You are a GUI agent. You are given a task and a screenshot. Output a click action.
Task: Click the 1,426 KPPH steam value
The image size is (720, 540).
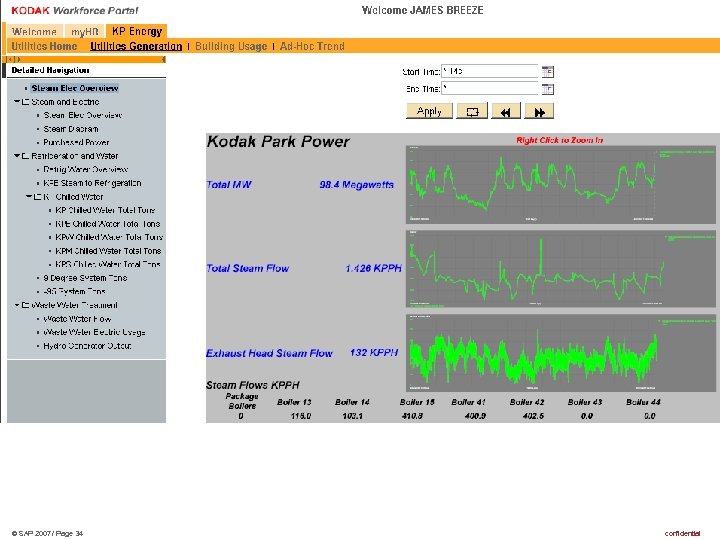point(373,268)
